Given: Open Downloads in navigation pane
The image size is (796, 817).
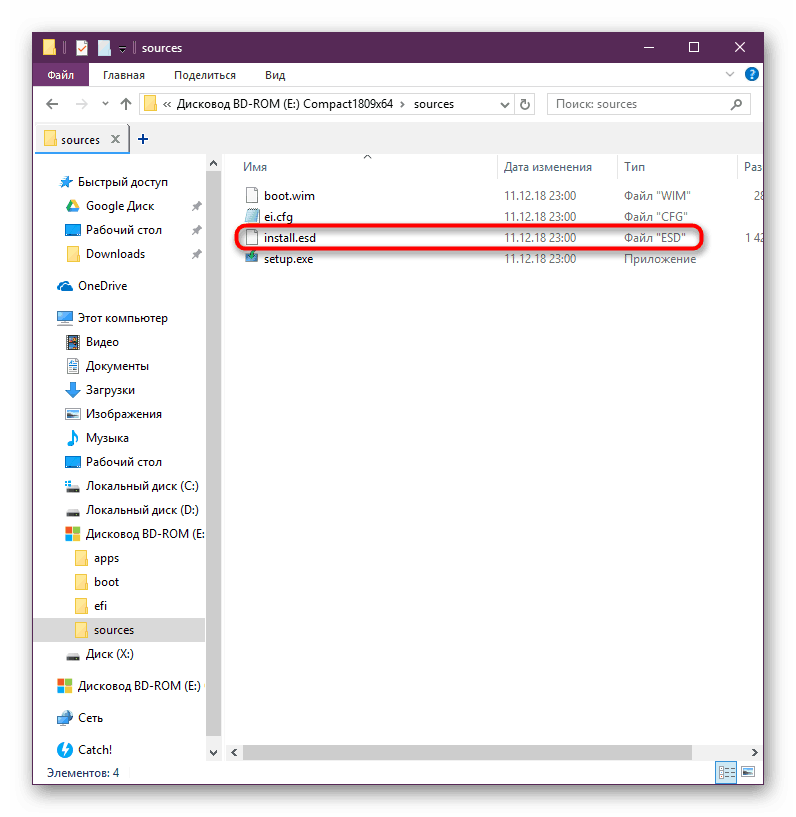Looking at the screenshot, I should point(115,254).
